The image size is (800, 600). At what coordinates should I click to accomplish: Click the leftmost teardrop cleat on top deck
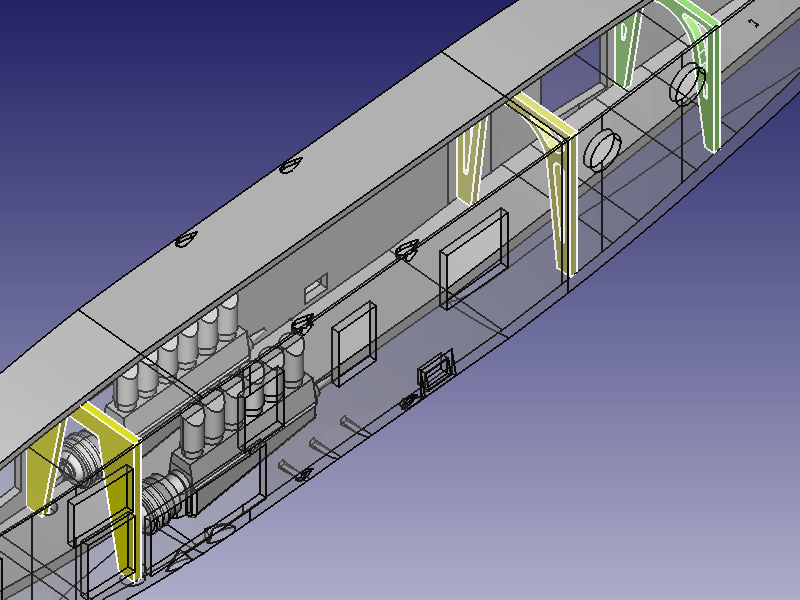click(184, 240)
